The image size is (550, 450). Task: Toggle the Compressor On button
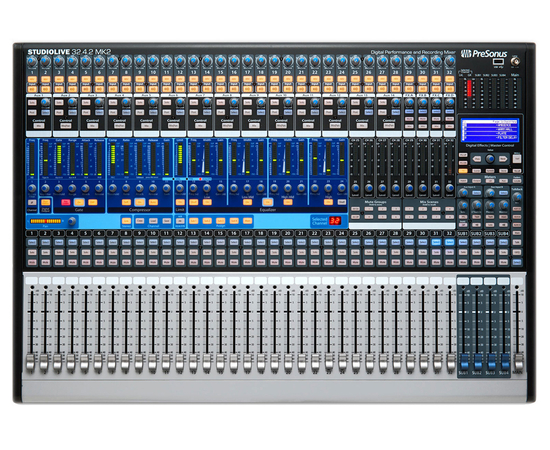pos(140,202)
